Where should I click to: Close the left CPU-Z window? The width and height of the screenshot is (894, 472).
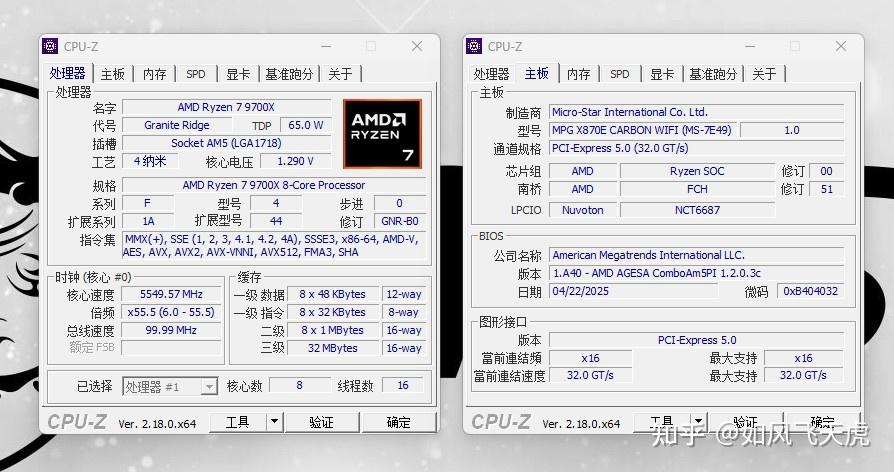coord(417,46)
